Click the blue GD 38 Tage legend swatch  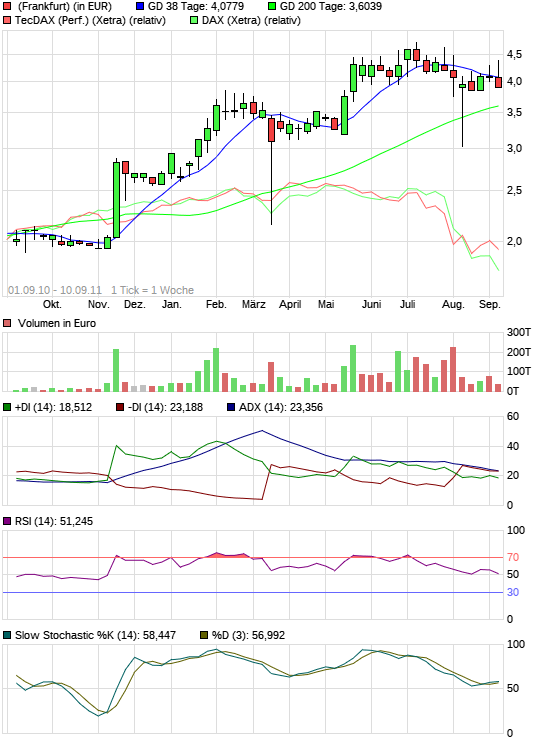coord(140,7)
